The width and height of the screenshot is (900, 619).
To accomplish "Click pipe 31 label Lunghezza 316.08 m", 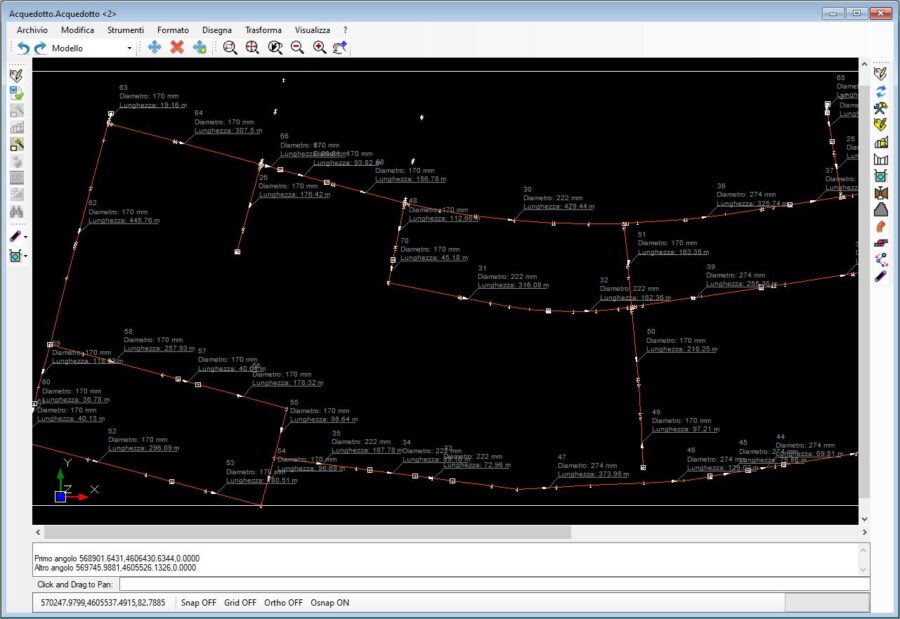I will click(x=513, y=285).
